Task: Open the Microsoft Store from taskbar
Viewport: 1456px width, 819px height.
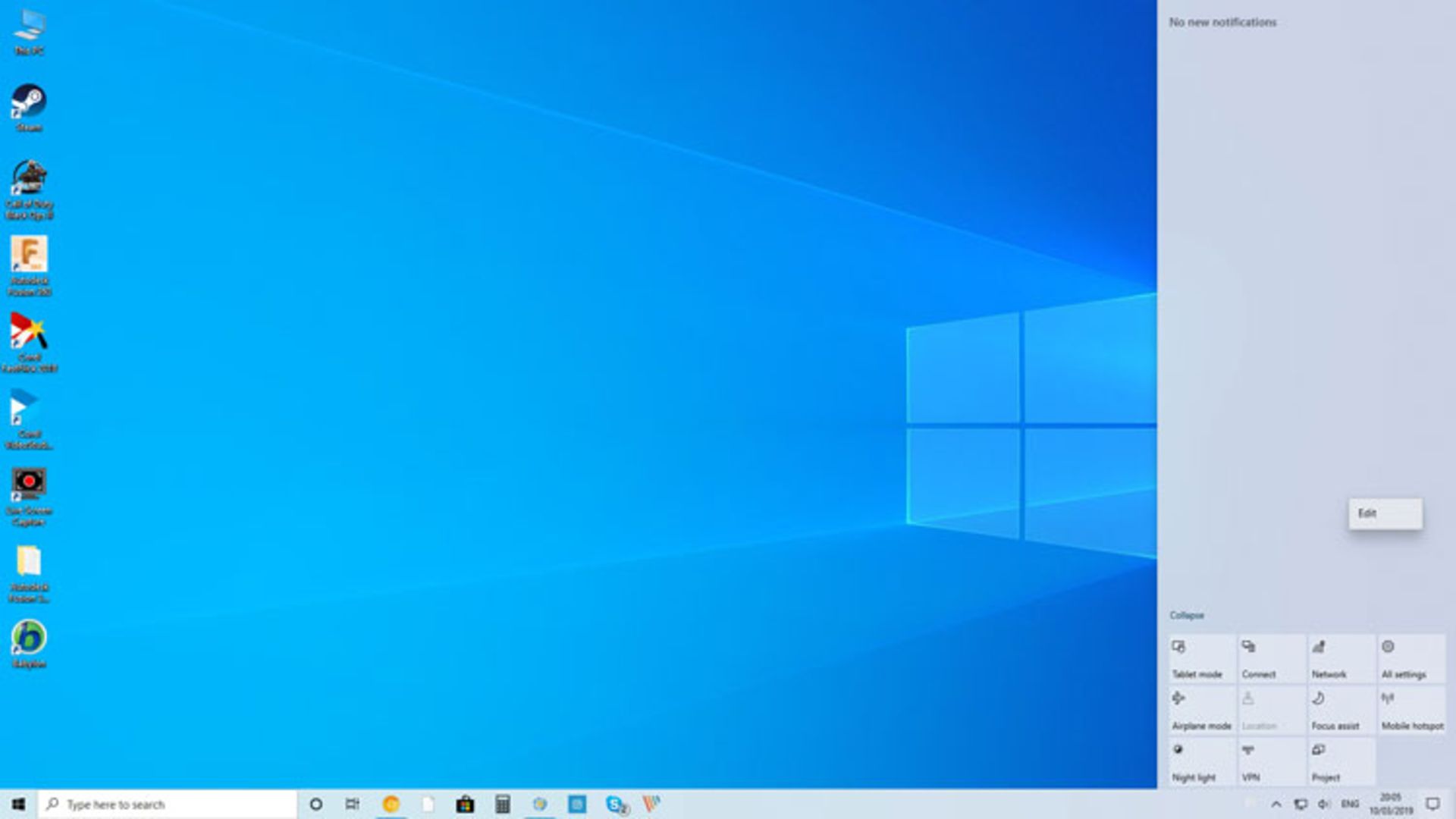Action: pyautogui.click(x=466, y=805)
